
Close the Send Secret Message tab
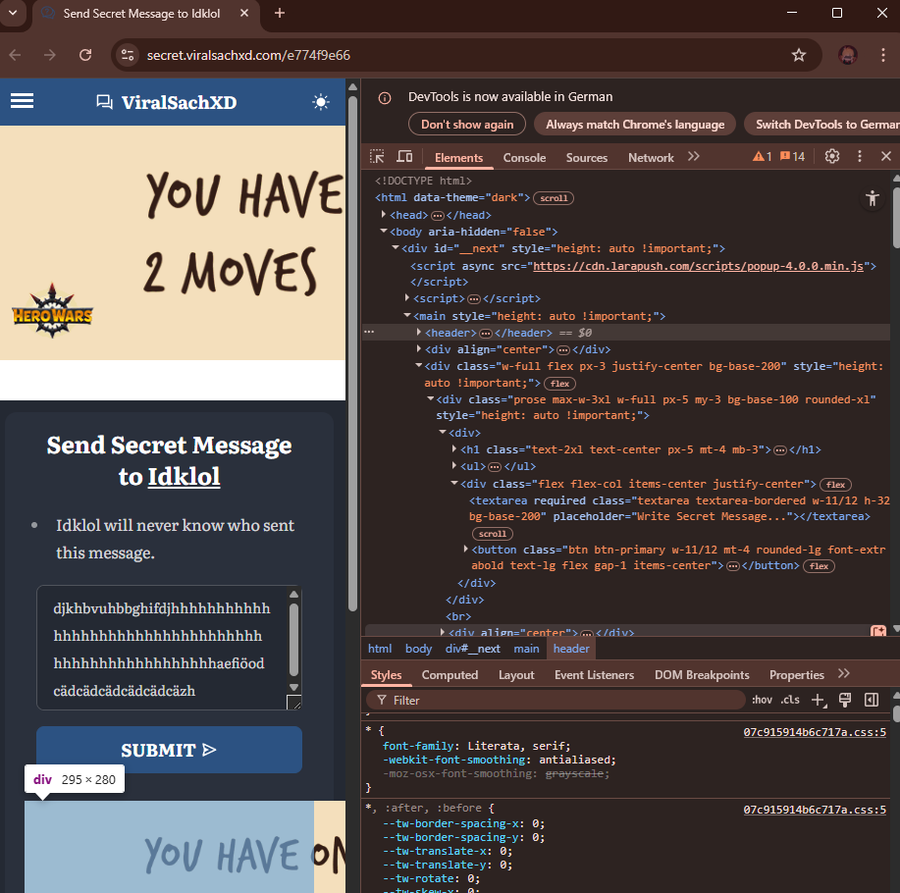pos(244,13)
